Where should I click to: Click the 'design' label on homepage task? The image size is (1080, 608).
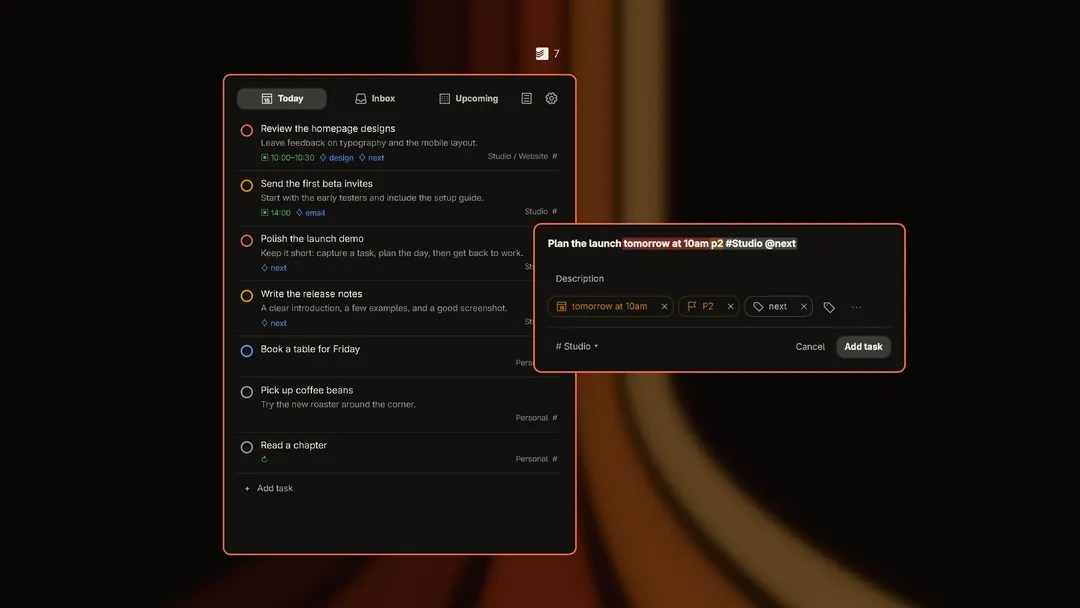point(337,158)
